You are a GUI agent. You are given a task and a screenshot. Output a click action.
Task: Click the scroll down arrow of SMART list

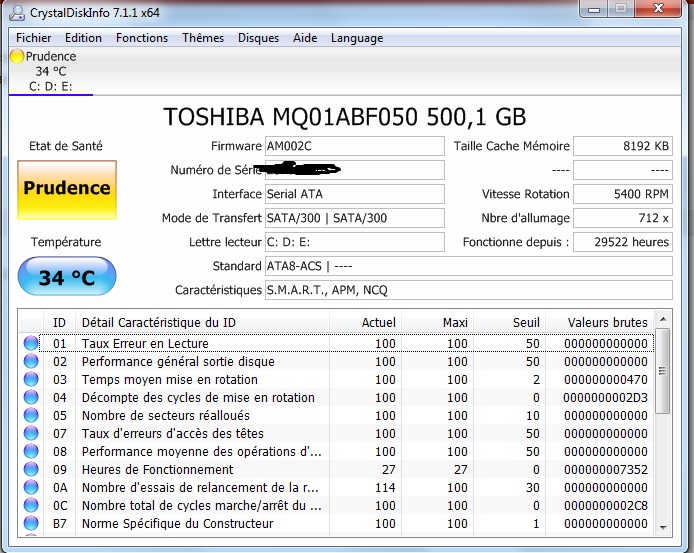coord(663,527)
